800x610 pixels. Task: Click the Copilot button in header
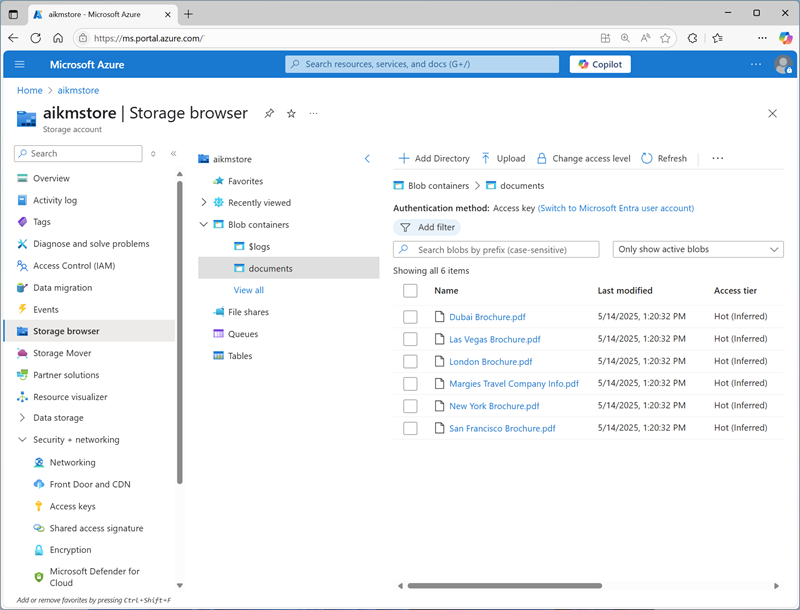click(x=600, y=64)
